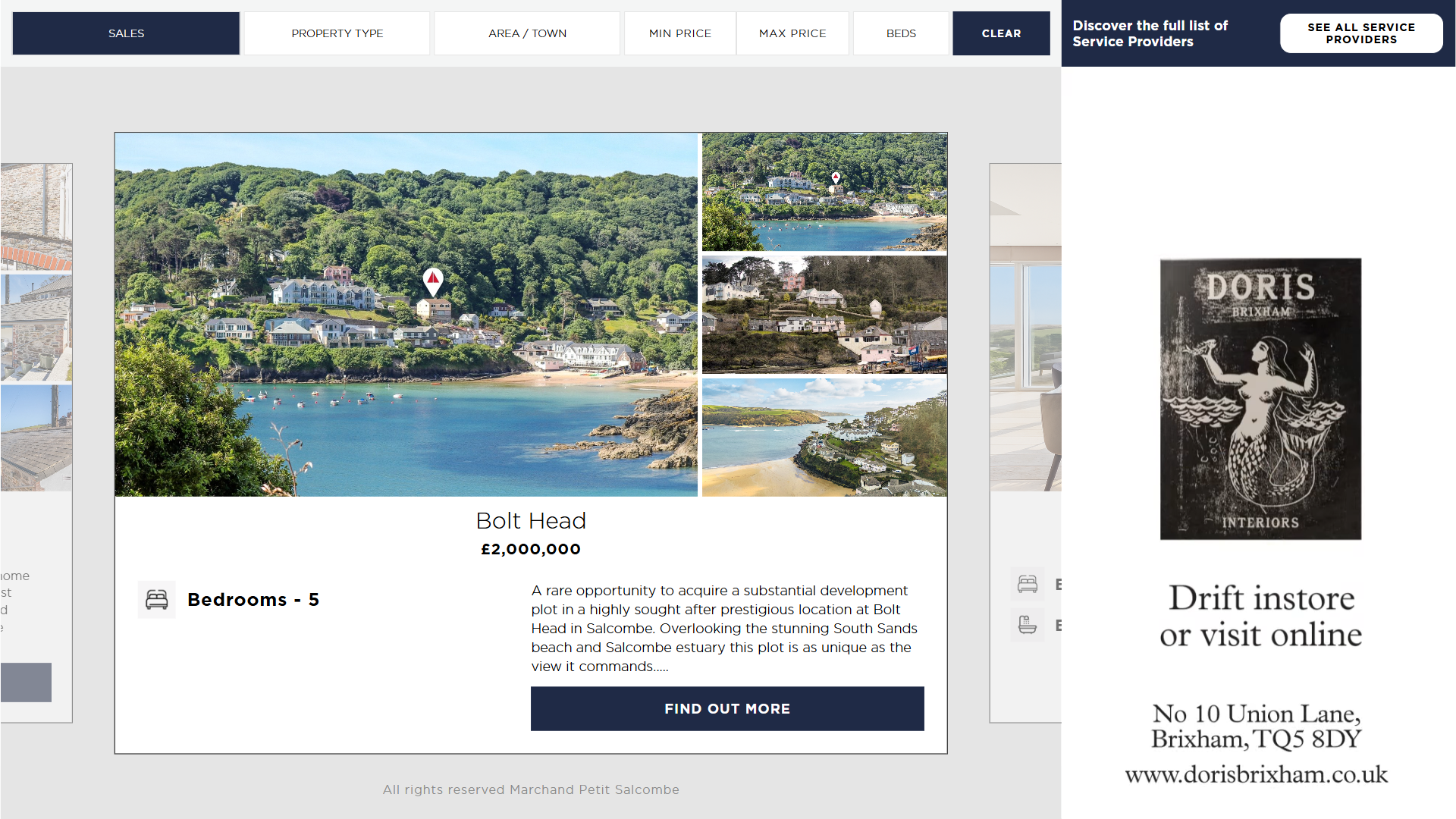The image size is (1456, 819).
Task: Select the previous property card on the left
Action: click(x=36, y=443)
